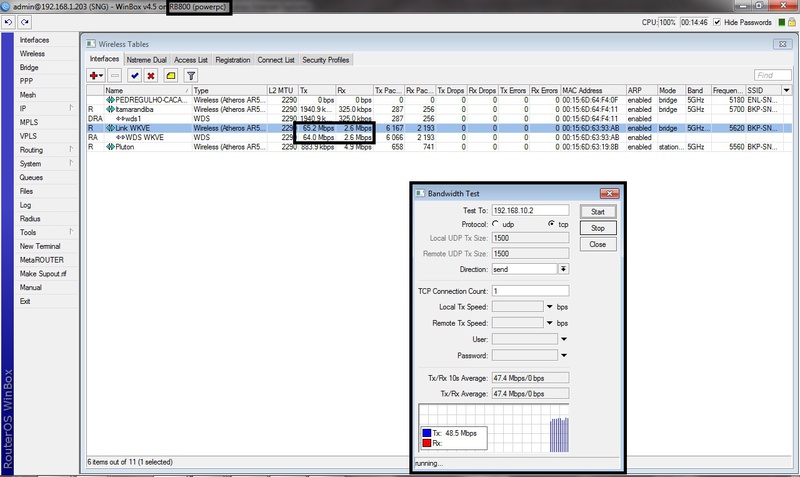800x477 pixels.
Task: Open the Security Profiles tab
Action: point(326,59)
